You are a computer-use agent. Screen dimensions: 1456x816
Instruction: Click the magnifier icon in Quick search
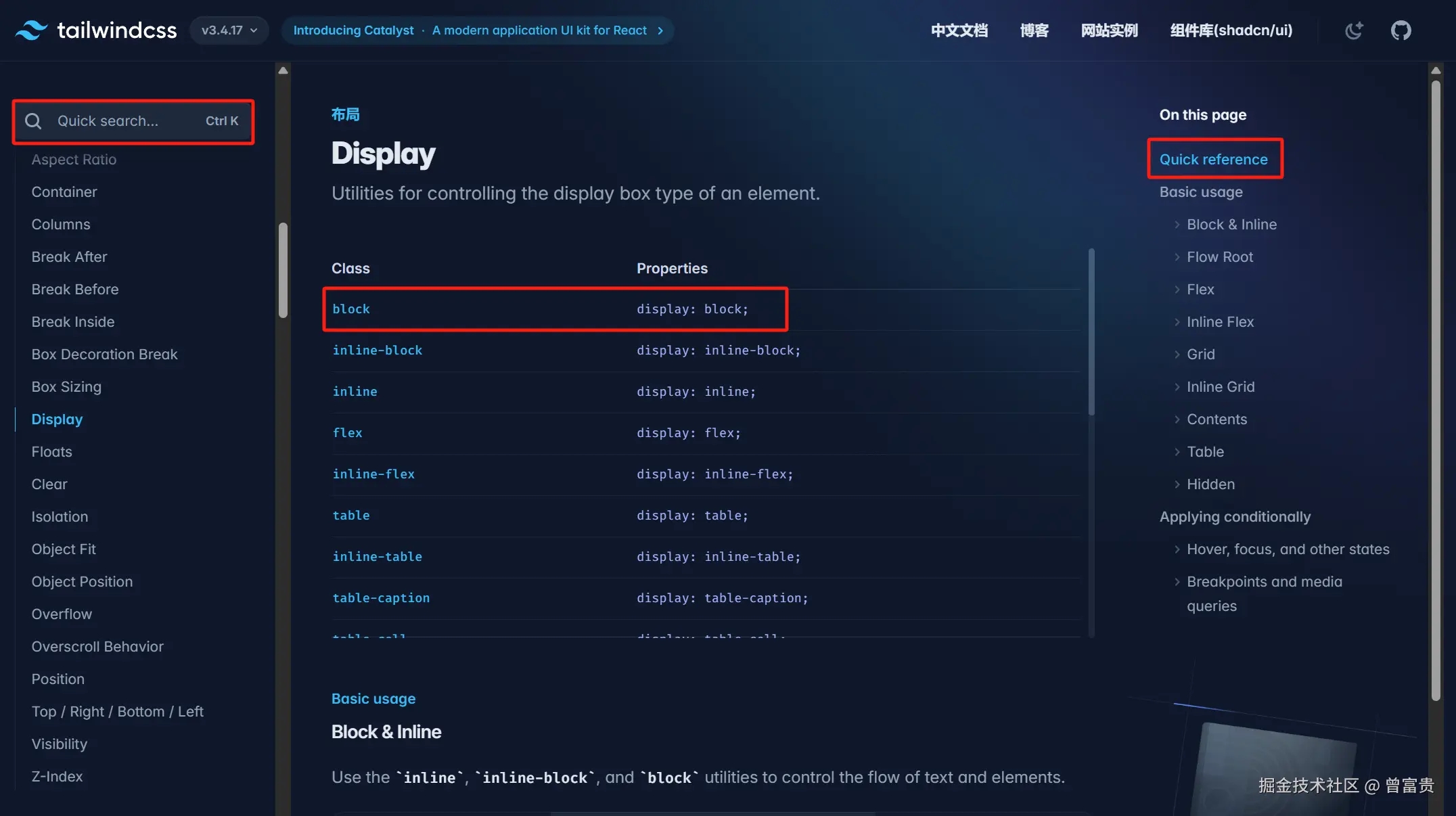click(33, 121)
